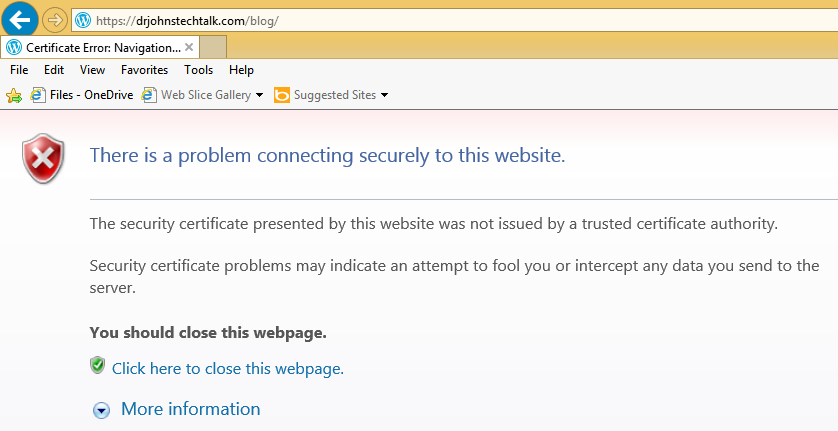Open a new blank tab
Screen dimensions: 838x431
point(213,47)
